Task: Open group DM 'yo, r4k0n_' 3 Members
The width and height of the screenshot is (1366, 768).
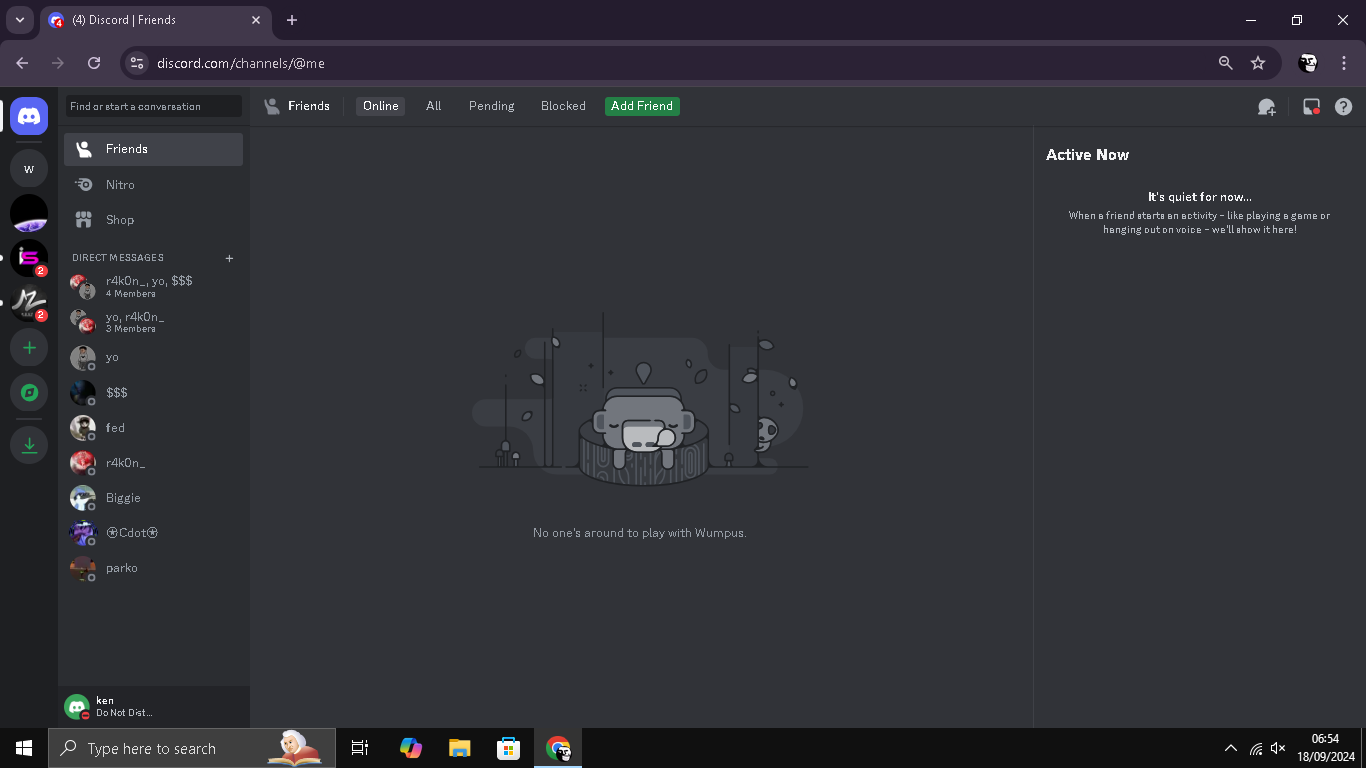Action: click(x=153, y=322)
